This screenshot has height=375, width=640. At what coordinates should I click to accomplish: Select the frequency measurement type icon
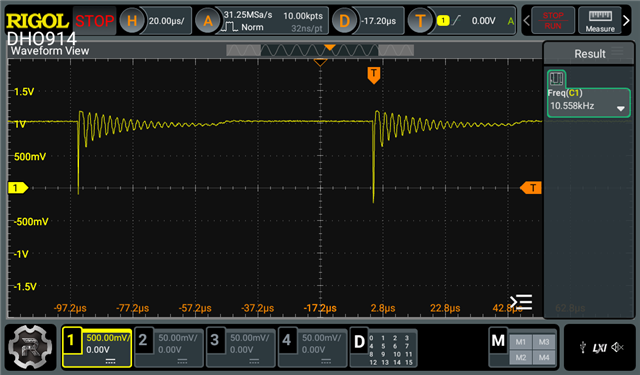[x=556, y=78]
